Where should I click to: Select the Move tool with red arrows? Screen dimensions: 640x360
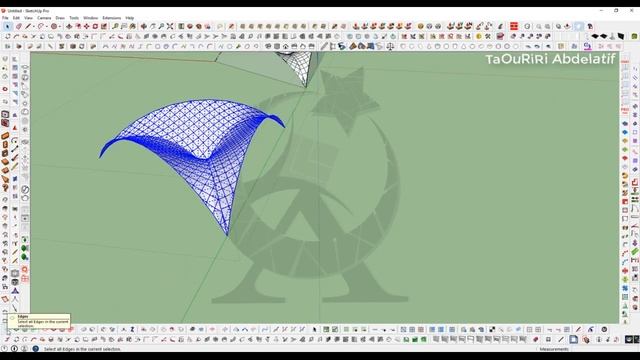86,27
